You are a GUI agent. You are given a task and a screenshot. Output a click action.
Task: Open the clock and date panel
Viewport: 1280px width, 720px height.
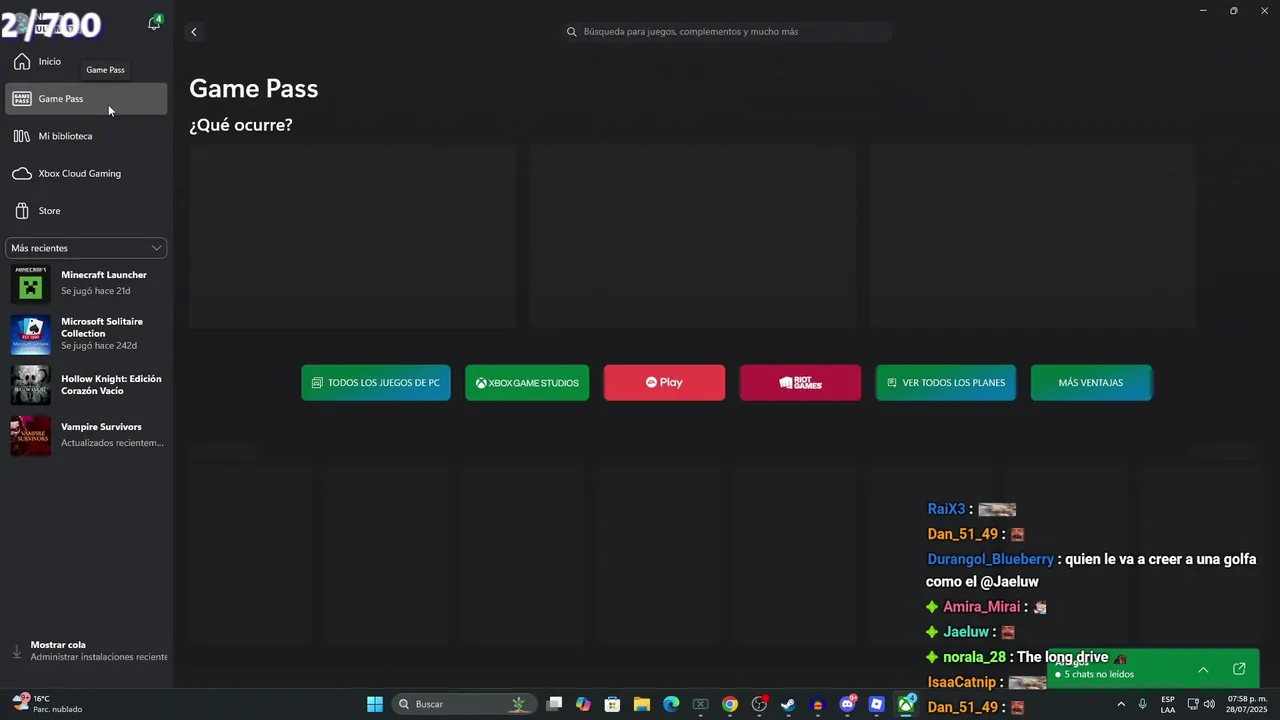click(1247, 704)
